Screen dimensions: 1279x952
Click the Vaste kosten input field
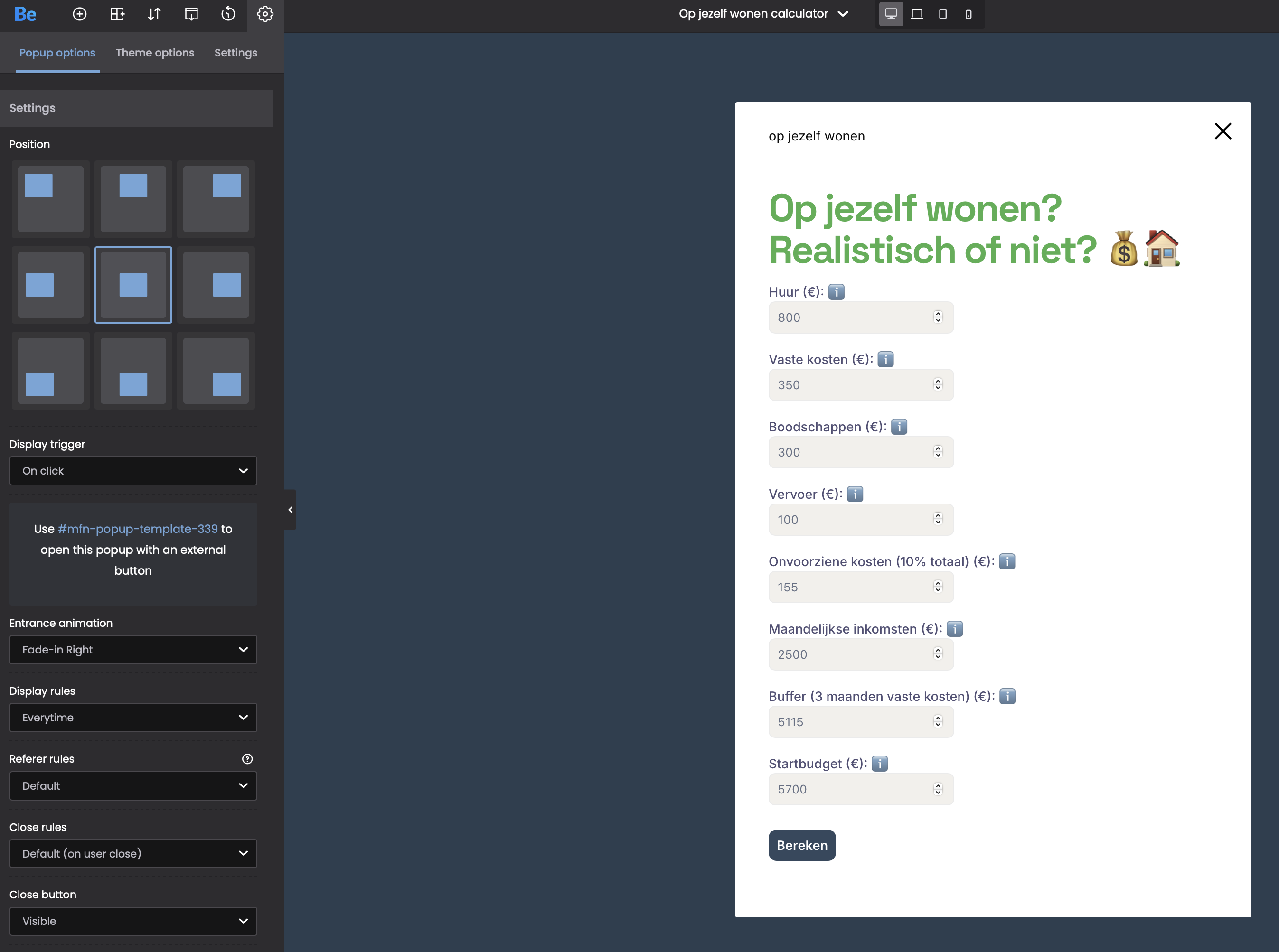pos(861,385)
